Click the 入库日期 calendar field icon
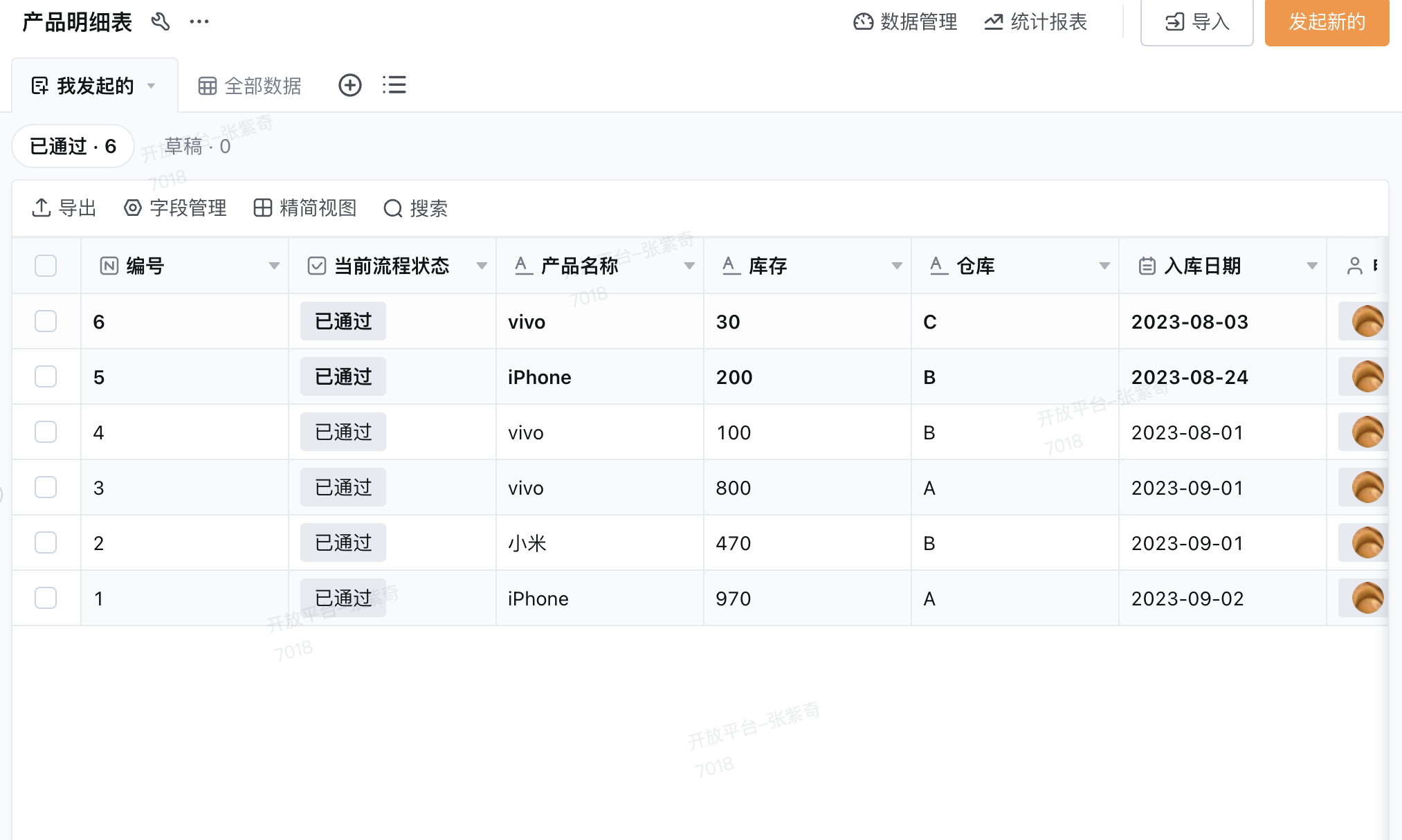 point(1147,266)
